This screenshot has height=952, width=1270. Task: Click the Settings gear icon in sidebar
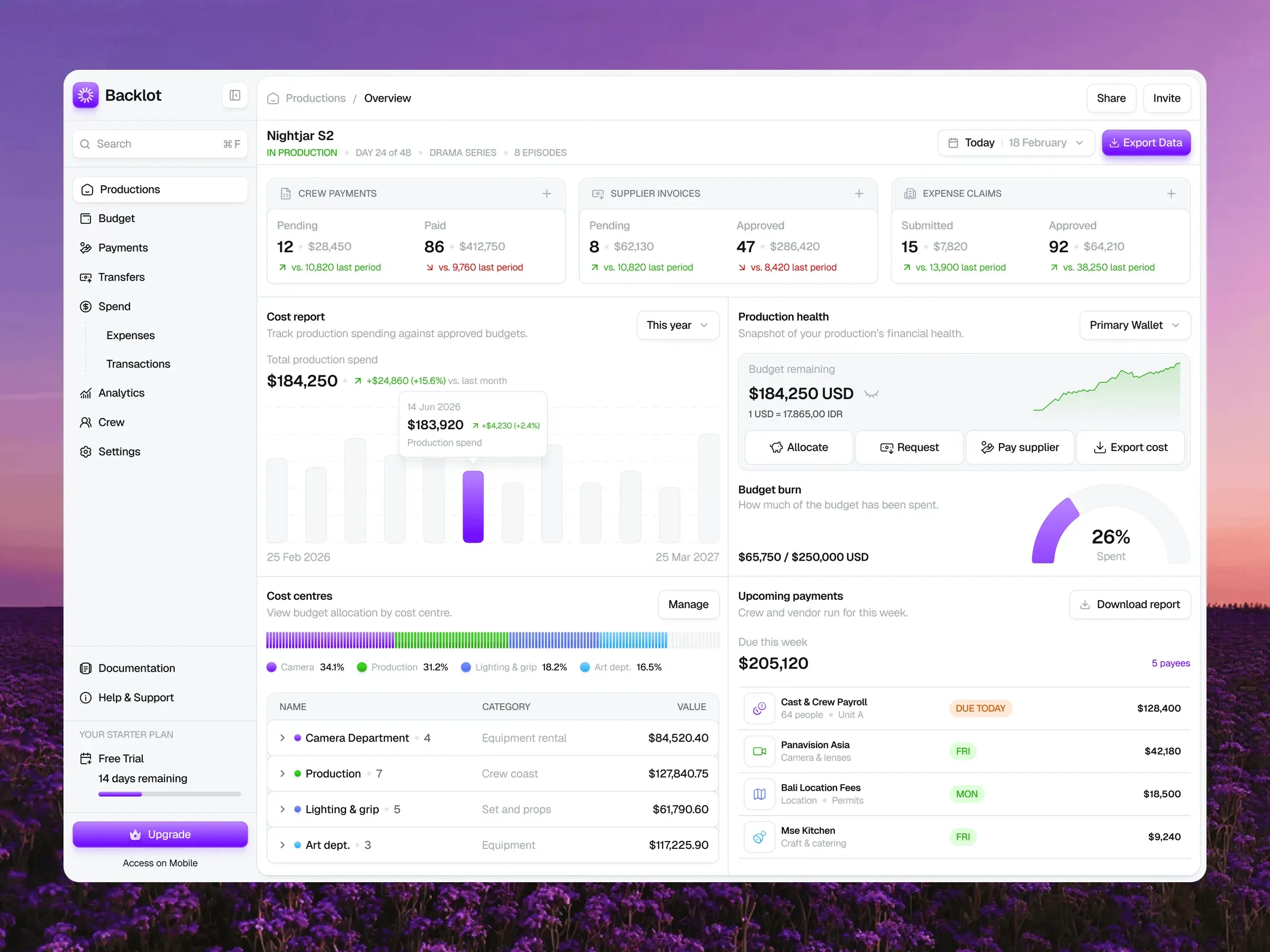[x=86, y=452]
